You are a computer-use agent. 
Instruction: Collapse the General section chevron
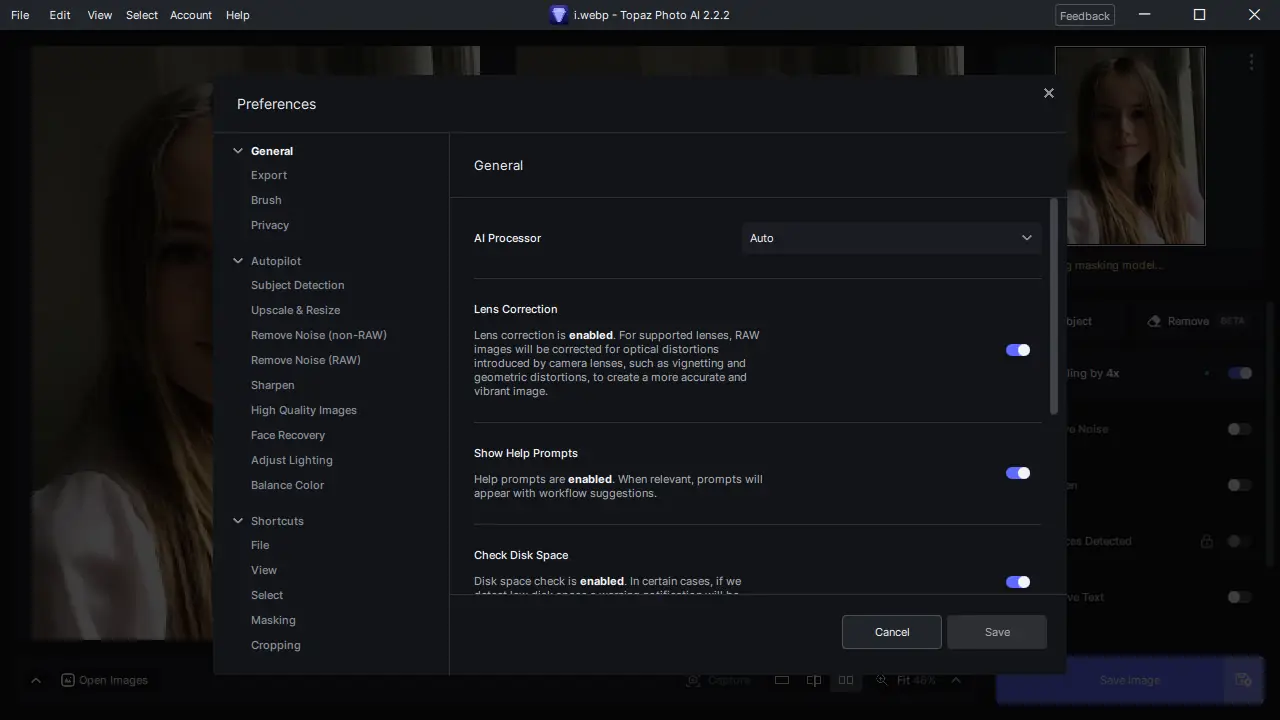[238, 151]
